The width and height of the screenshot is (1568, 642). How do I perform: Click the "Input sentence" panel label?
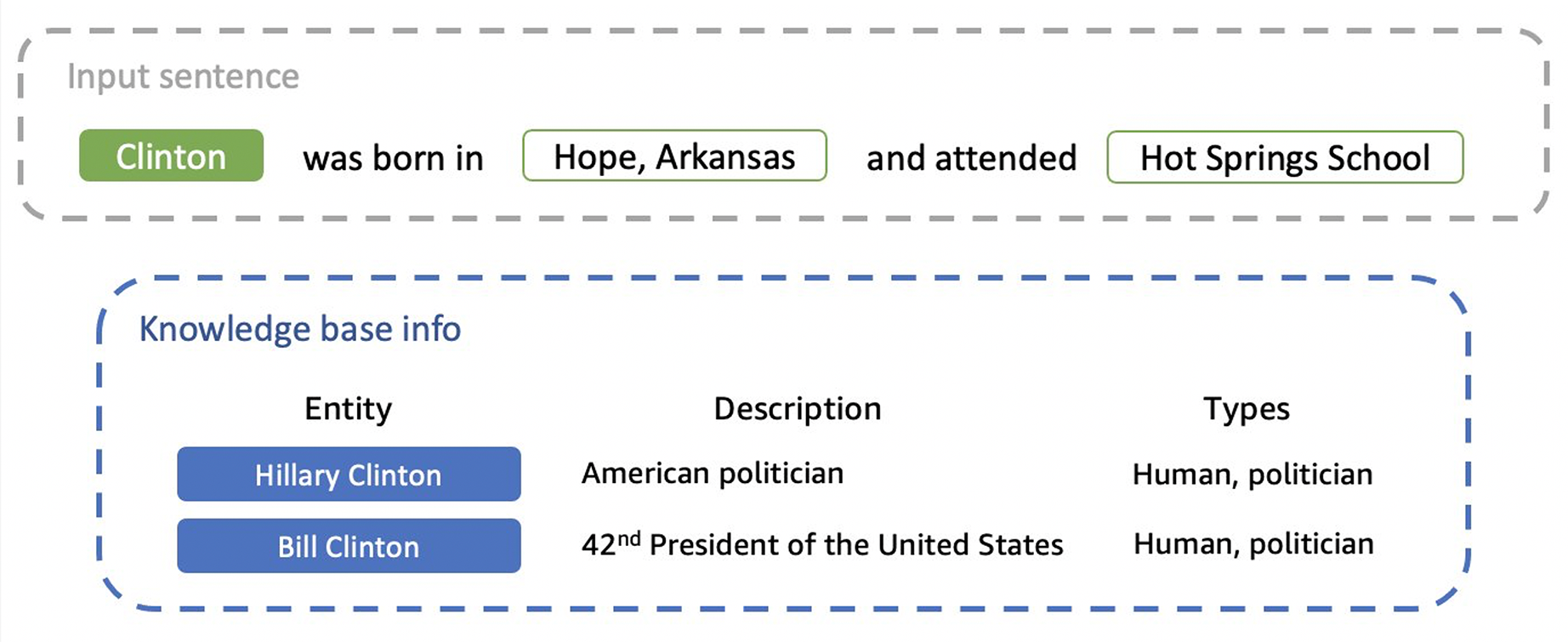tap(184, 77)
